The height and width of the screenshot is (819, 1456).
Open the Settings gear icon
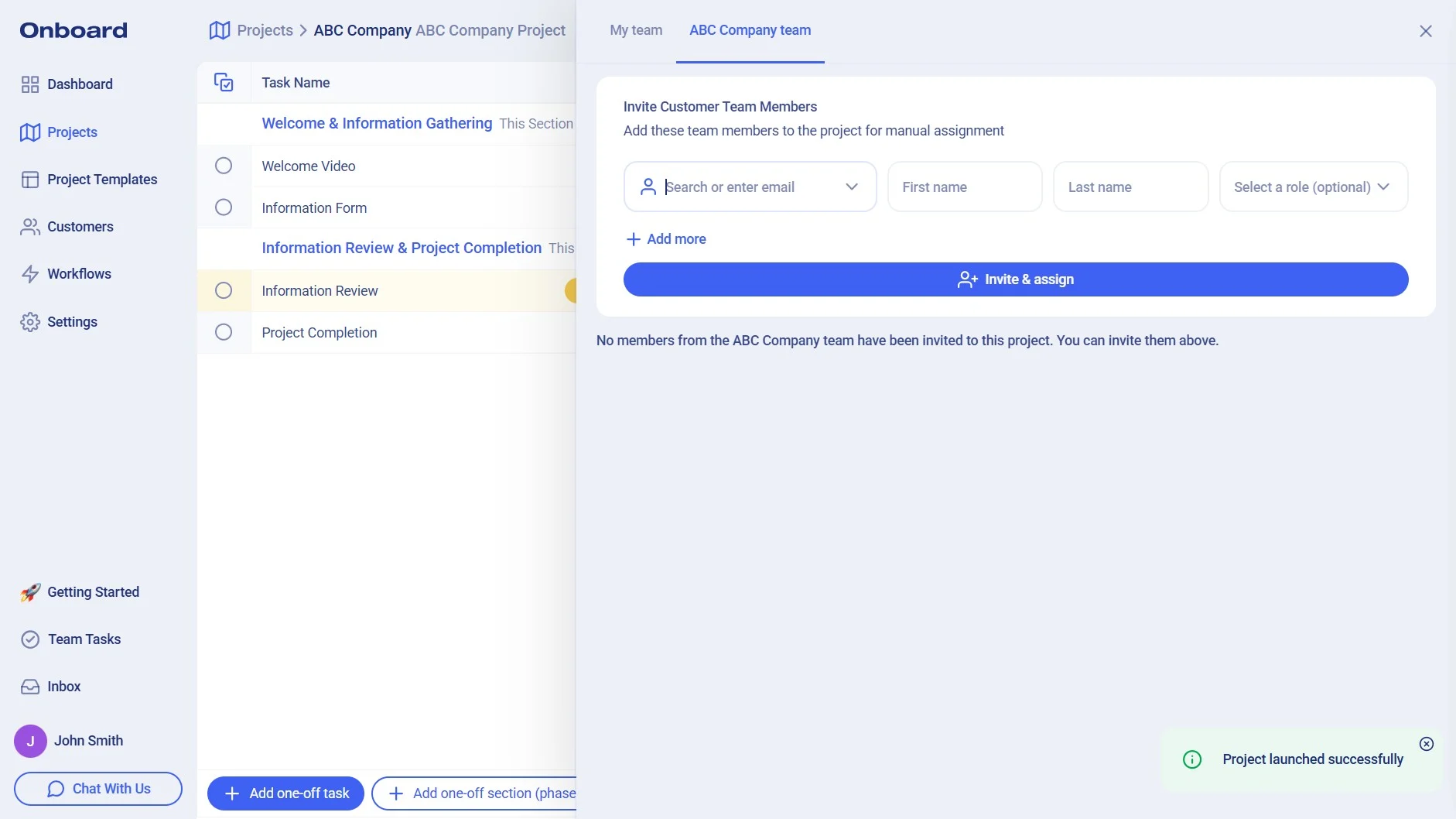point(30,322)
